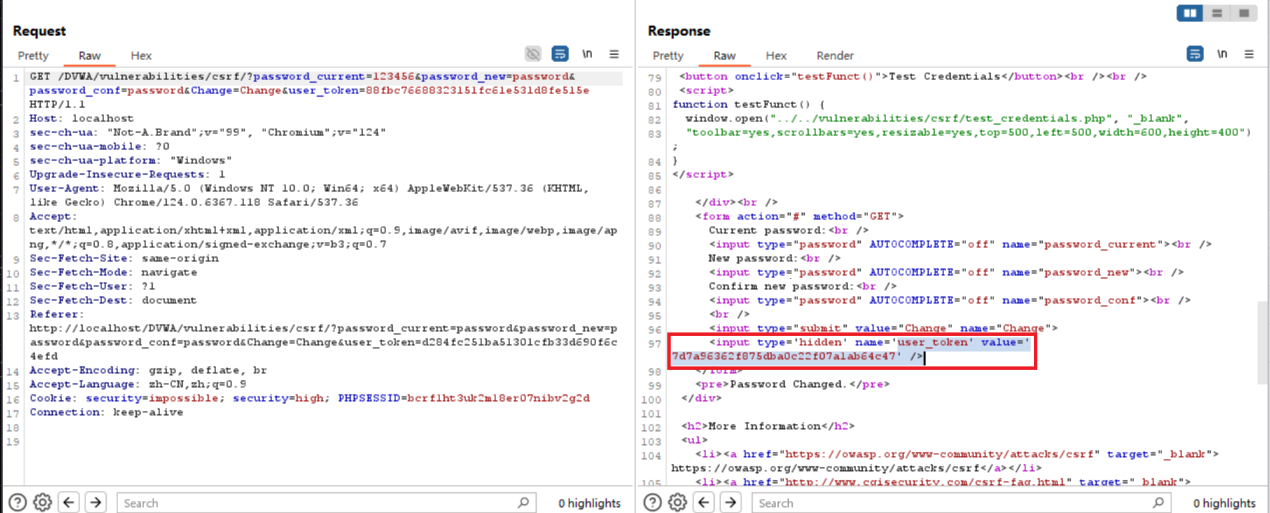1270x513 pixels.
Task: Click the "Upgrade-Insecure-Requests: 1" header line
Action: point(127,174)
